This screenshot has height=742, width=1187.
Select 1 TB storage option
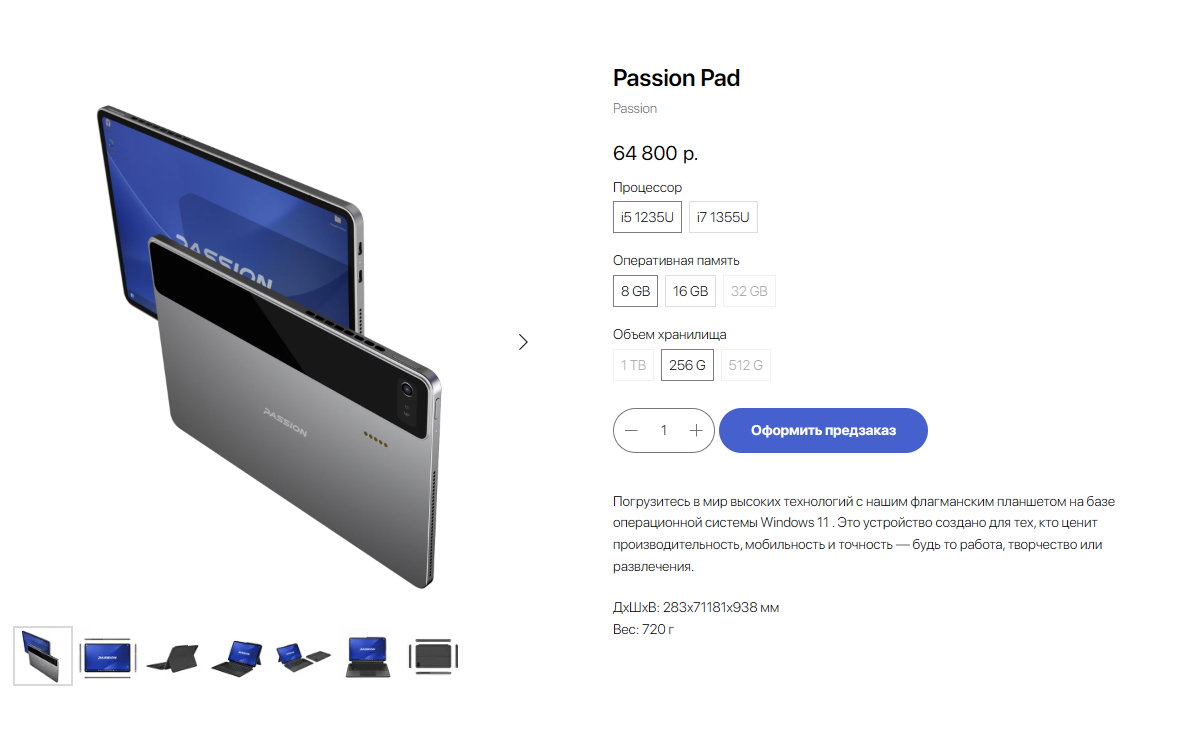coord(634,366)
